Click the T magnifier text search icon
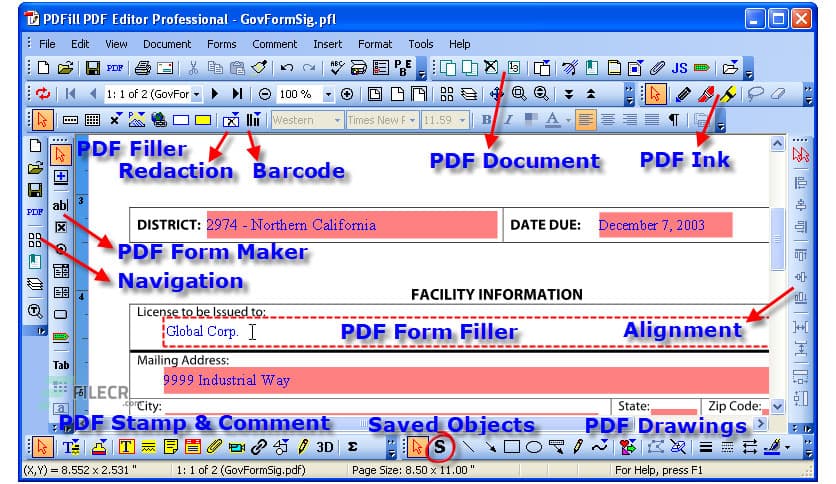 tap(35, 311)
